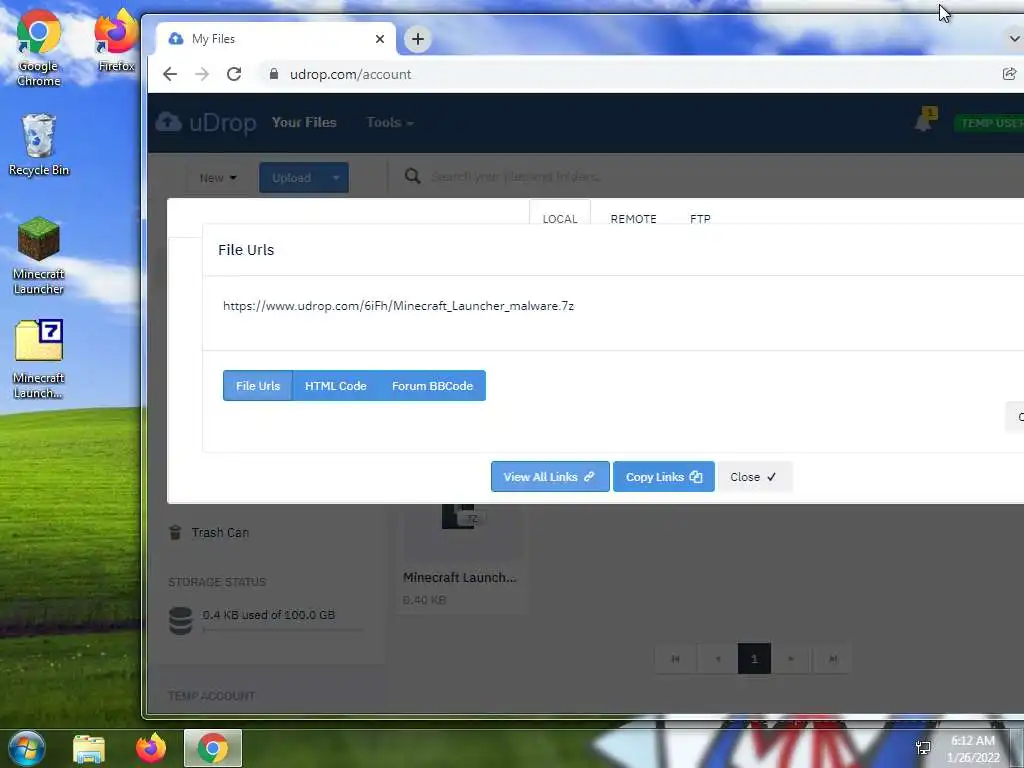
Task: Click the storage usage progress bar
Action: pyautogui.click(x=283, y=630)
